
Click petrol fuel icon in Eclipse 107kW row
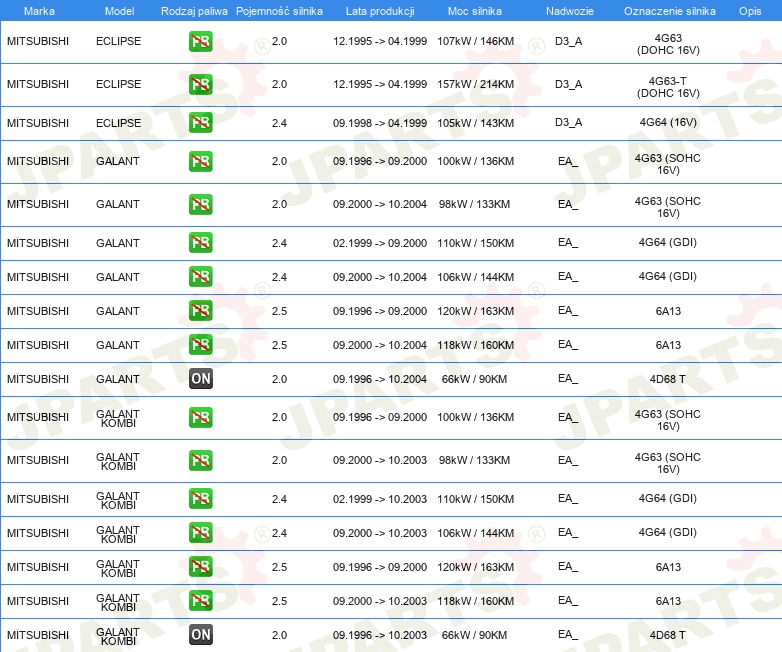click(x=200, y=41)
